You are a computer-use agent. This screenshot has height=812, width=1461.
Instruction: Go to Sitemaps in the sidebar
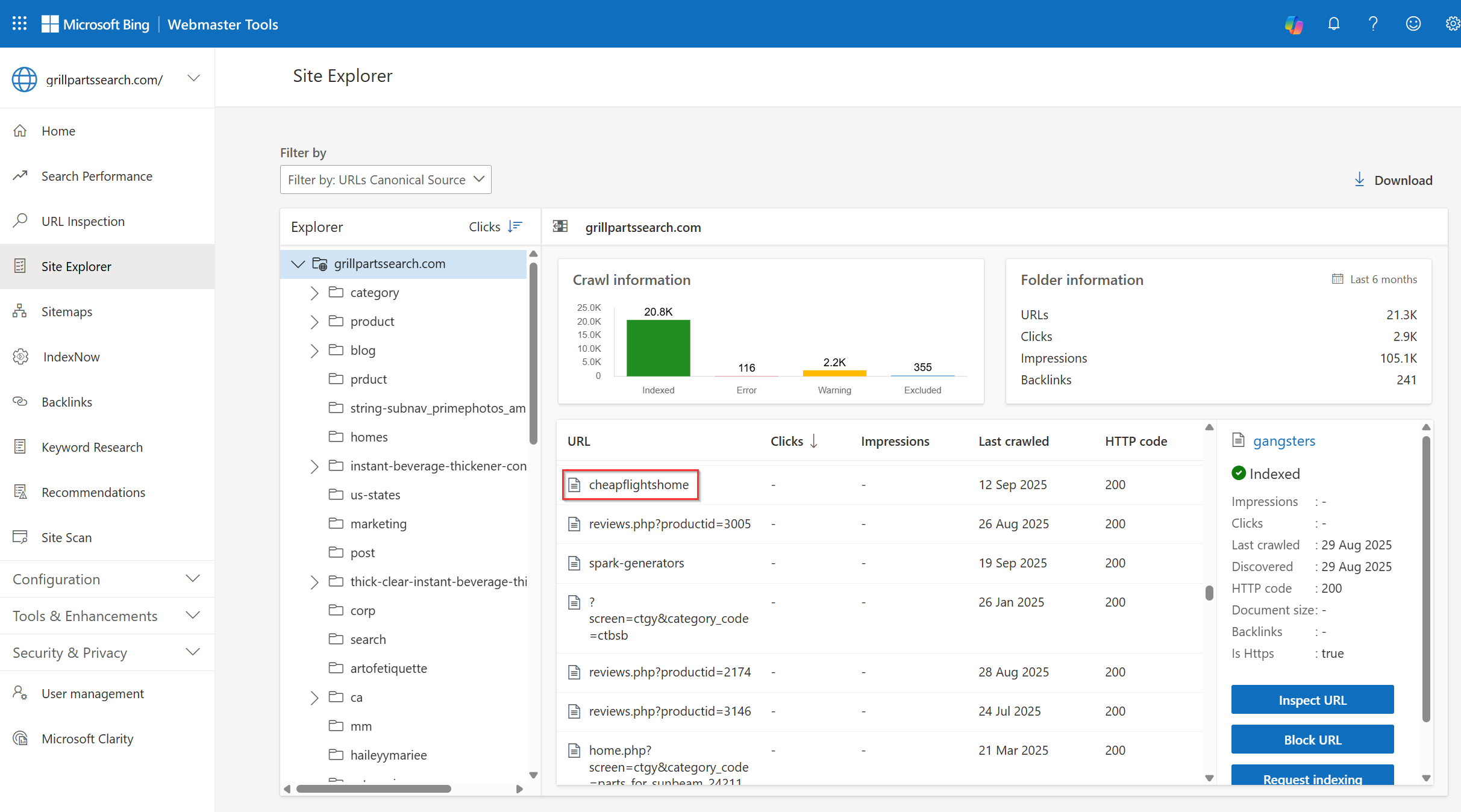[x=66, y=311]
